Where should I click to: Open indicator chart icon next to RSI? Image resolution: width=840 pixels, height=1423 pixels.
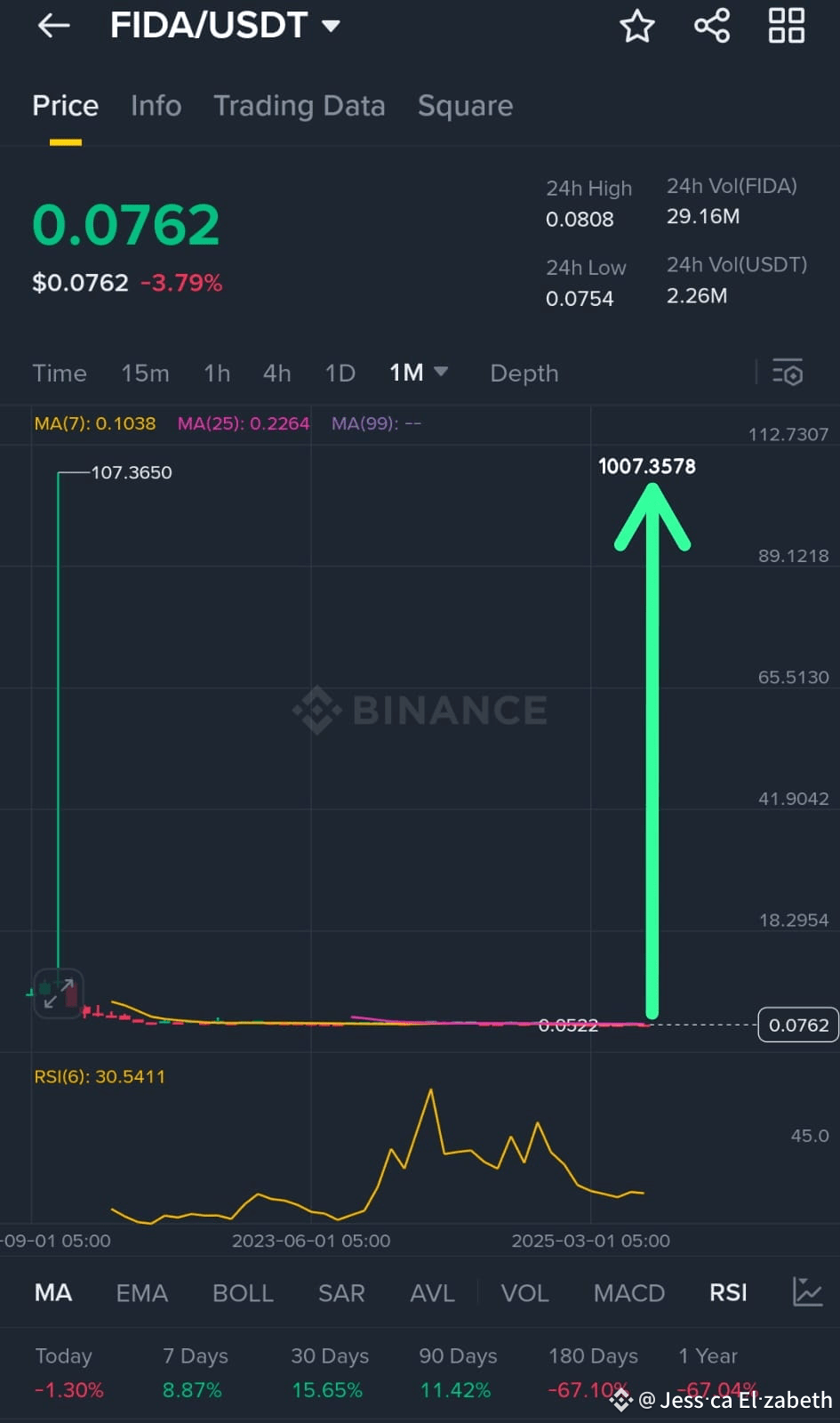807,1291
